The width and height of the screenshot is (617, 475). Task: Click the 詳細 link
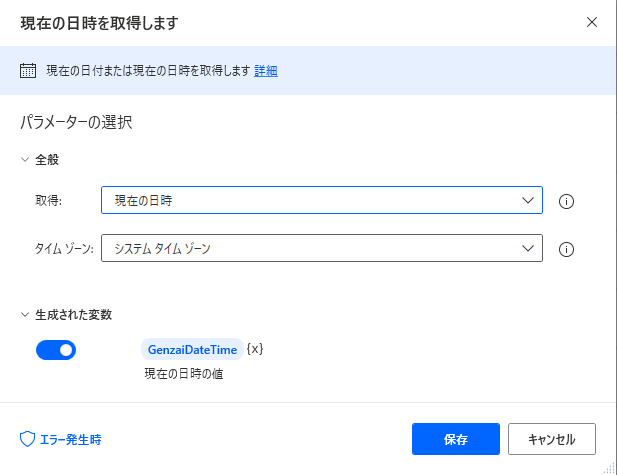266,71
